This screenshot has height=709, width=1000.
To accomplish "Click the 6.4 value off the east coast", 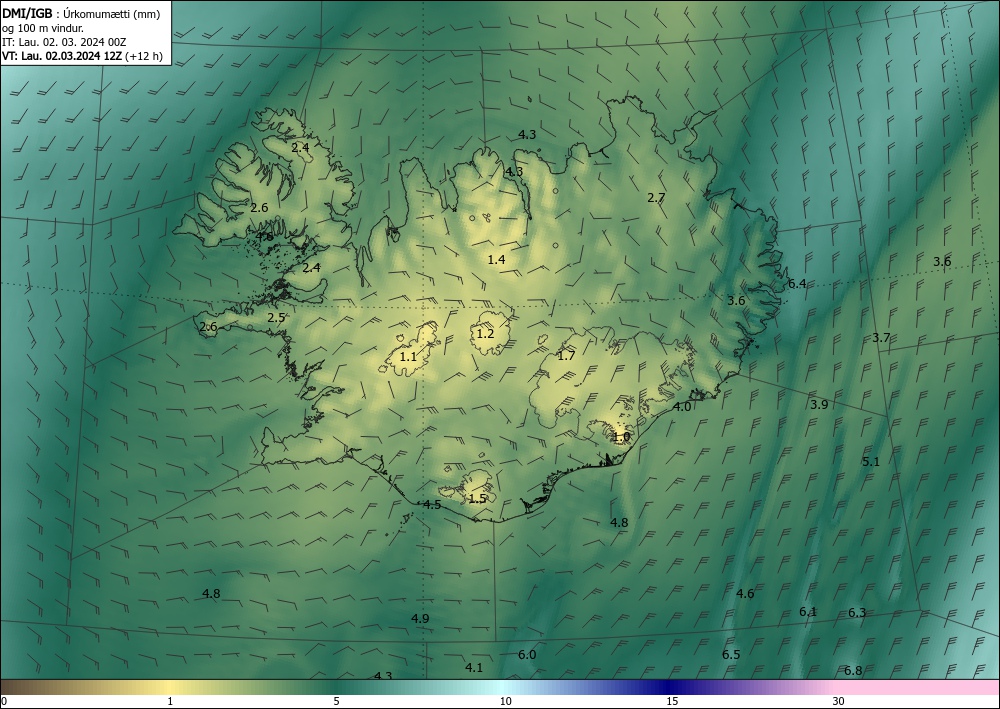I will click(x=797, y=284).
